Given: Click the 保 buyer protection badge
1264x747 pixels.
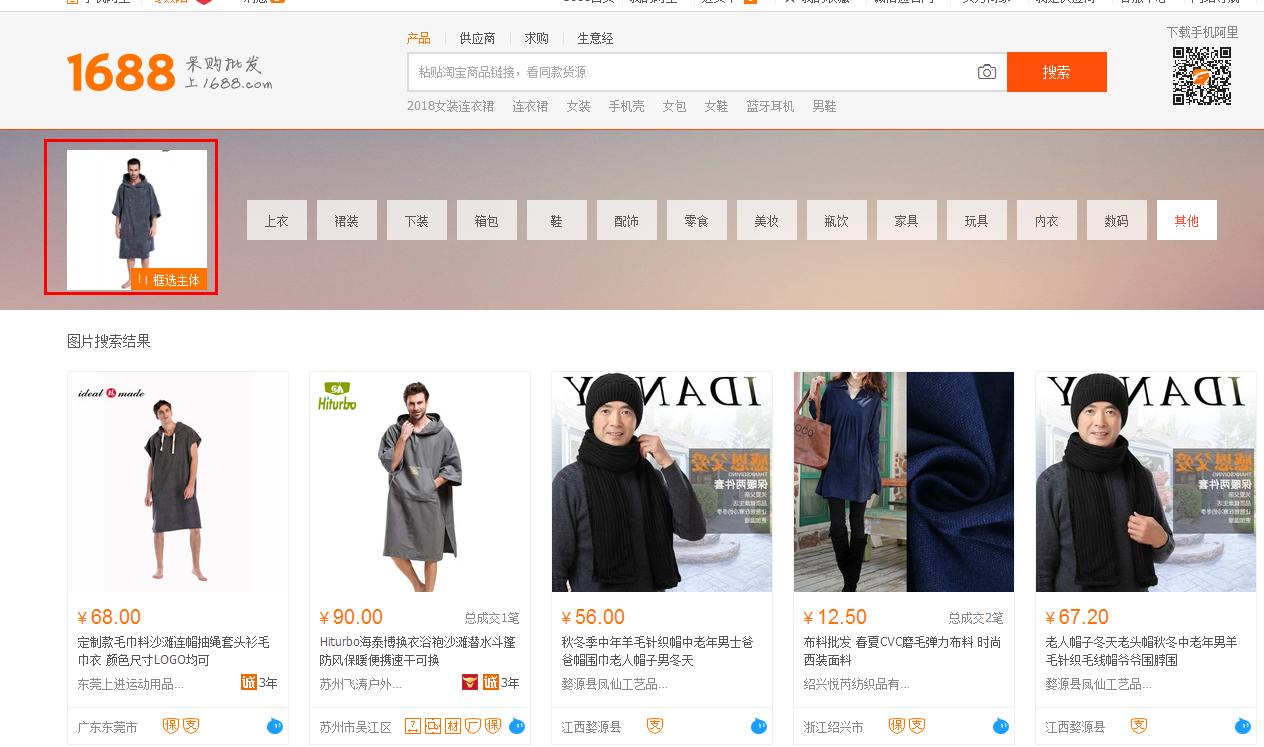Looking at the screenshot, I should pyautogui.click(x=171, y=726).
